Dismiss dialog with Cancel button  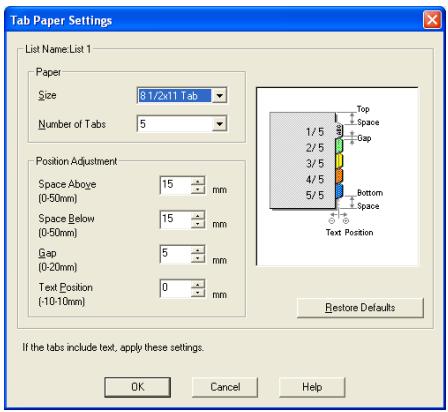[225, 387]
